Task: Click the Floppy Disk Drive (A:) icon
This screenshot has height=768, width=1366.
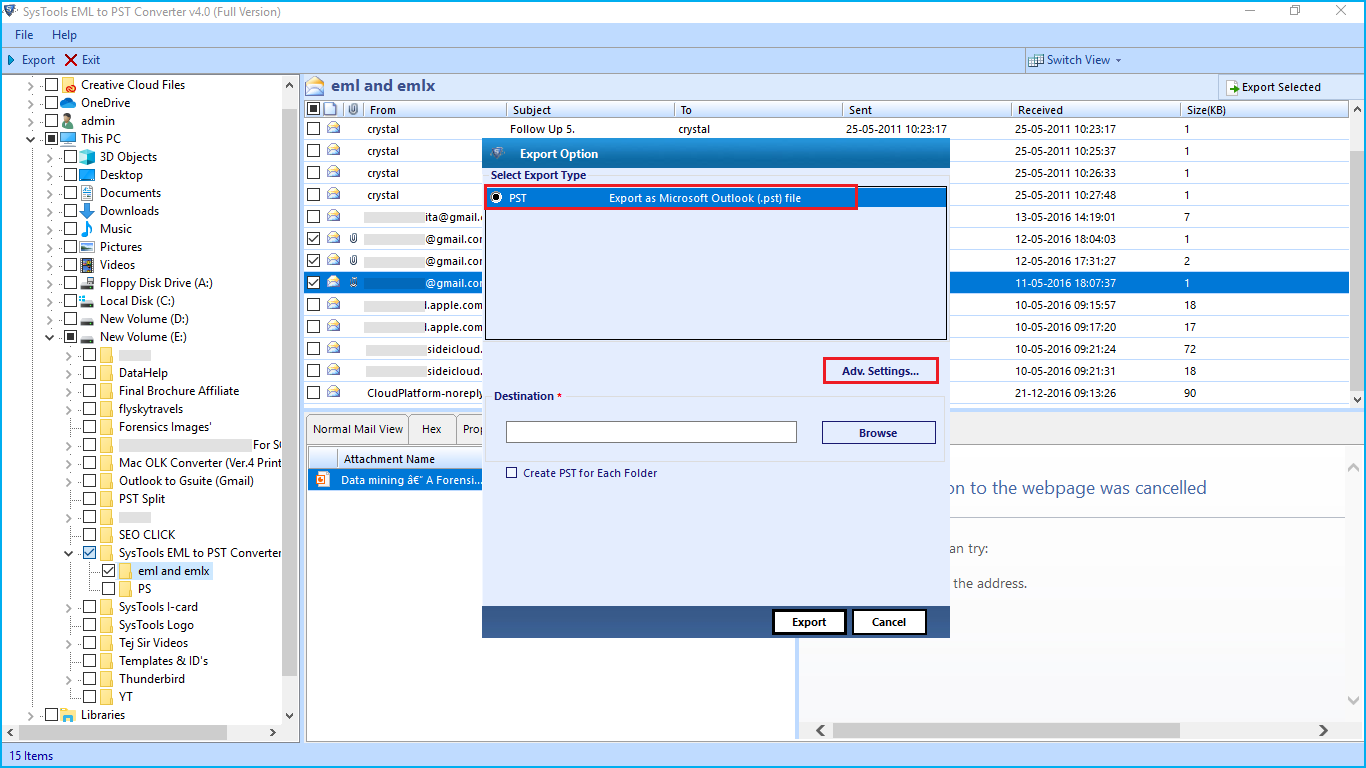Action: pos(87,283)
